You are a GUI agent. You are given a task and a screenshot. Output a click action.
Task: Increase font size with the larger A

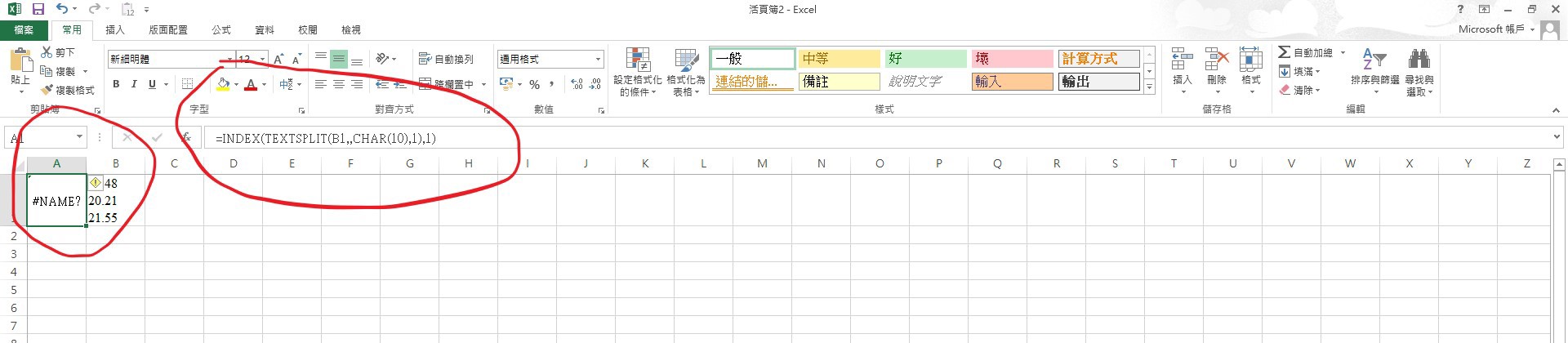click(279, 59)
